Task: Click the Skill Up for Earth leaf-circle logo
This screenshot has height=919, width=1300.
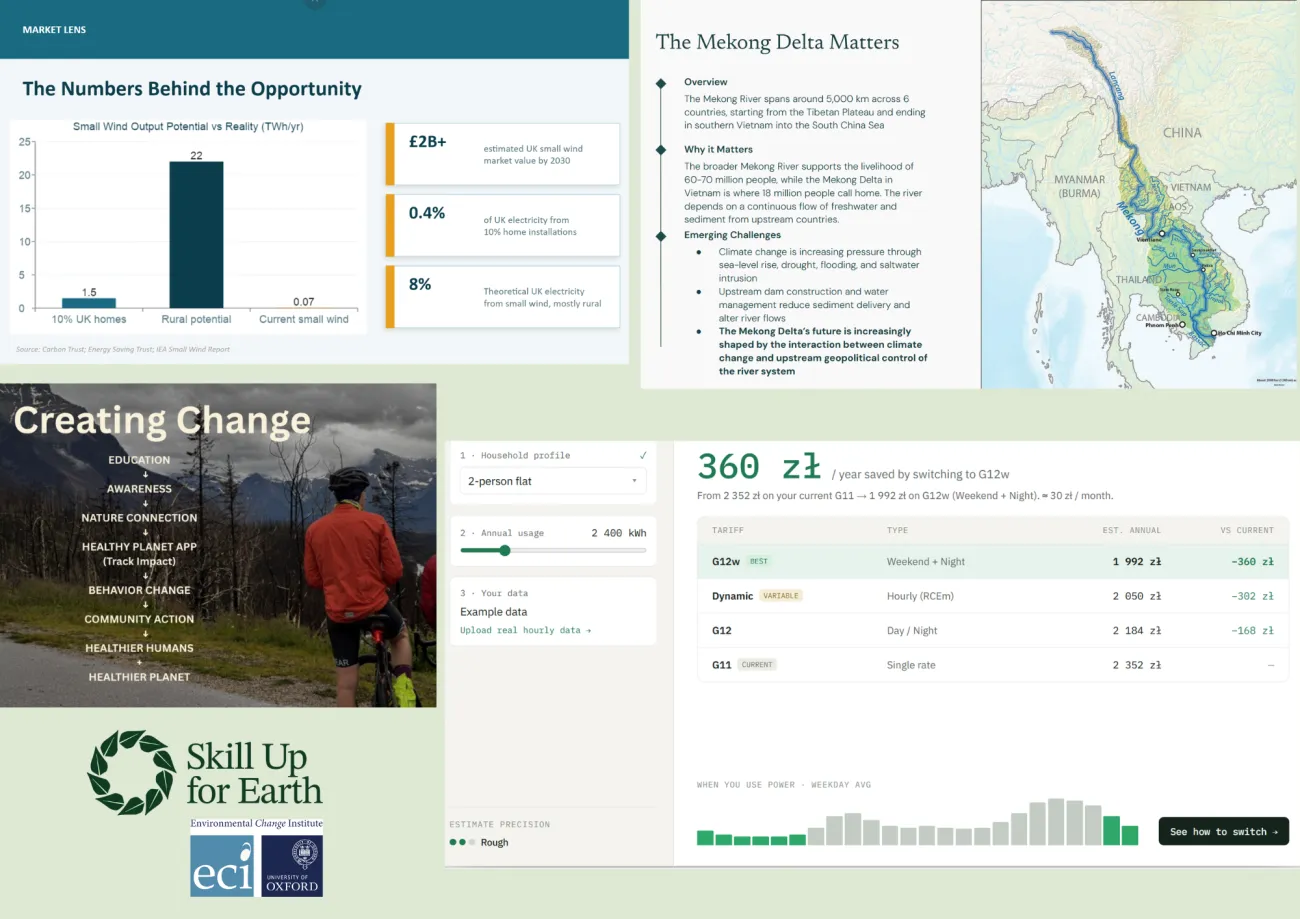Action: (131, 772)
